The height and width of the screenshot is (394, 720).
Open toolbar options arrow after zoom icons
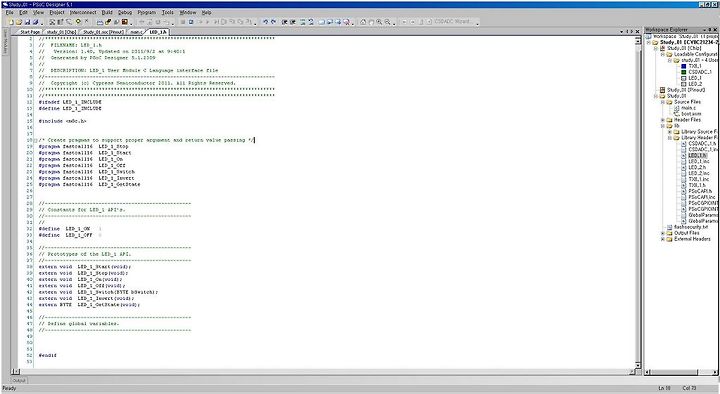click(x=394, y=24)
